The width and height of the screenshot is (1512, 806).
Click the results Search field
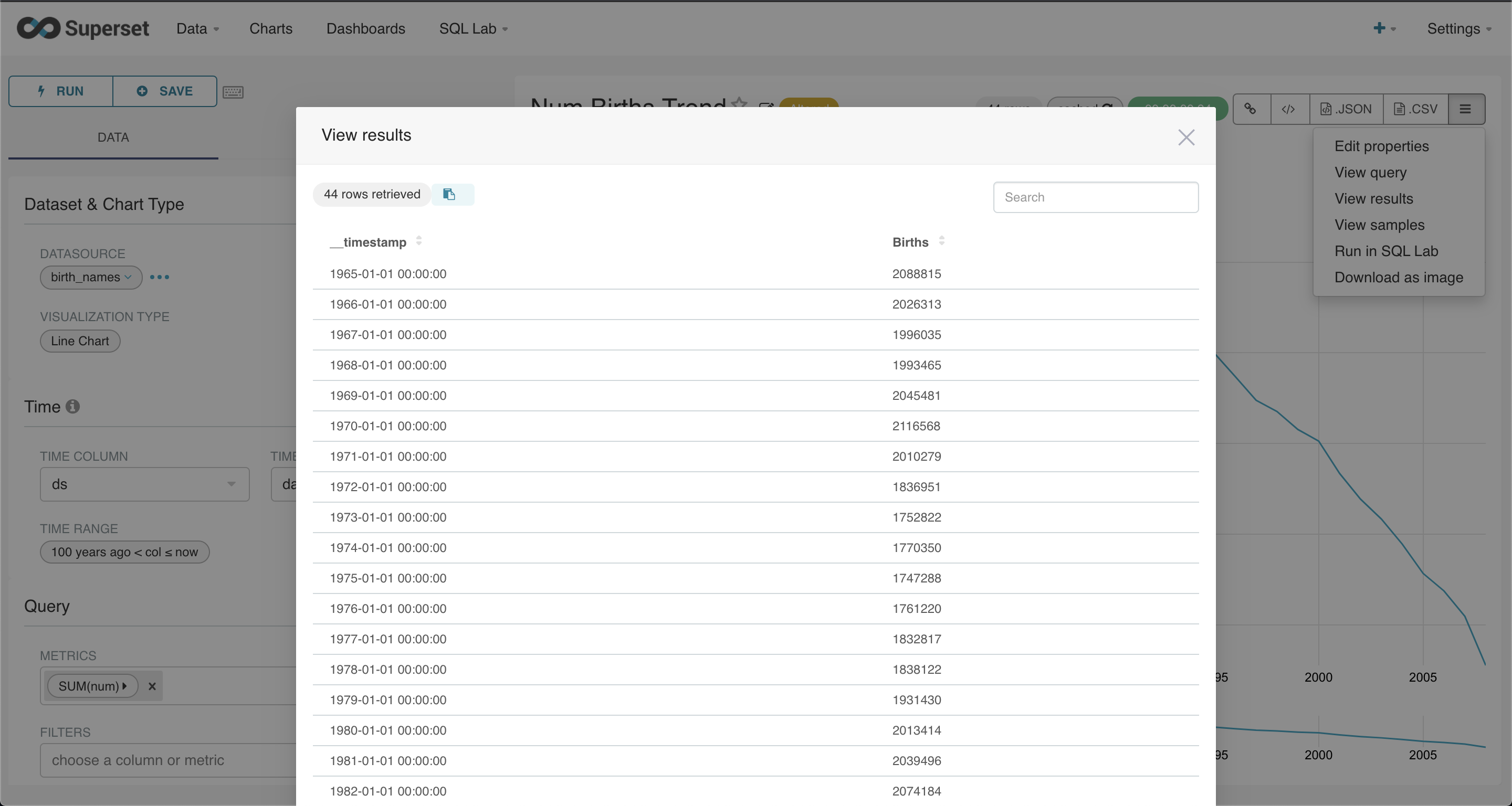pyautogui.click(x=1095, y=197)
